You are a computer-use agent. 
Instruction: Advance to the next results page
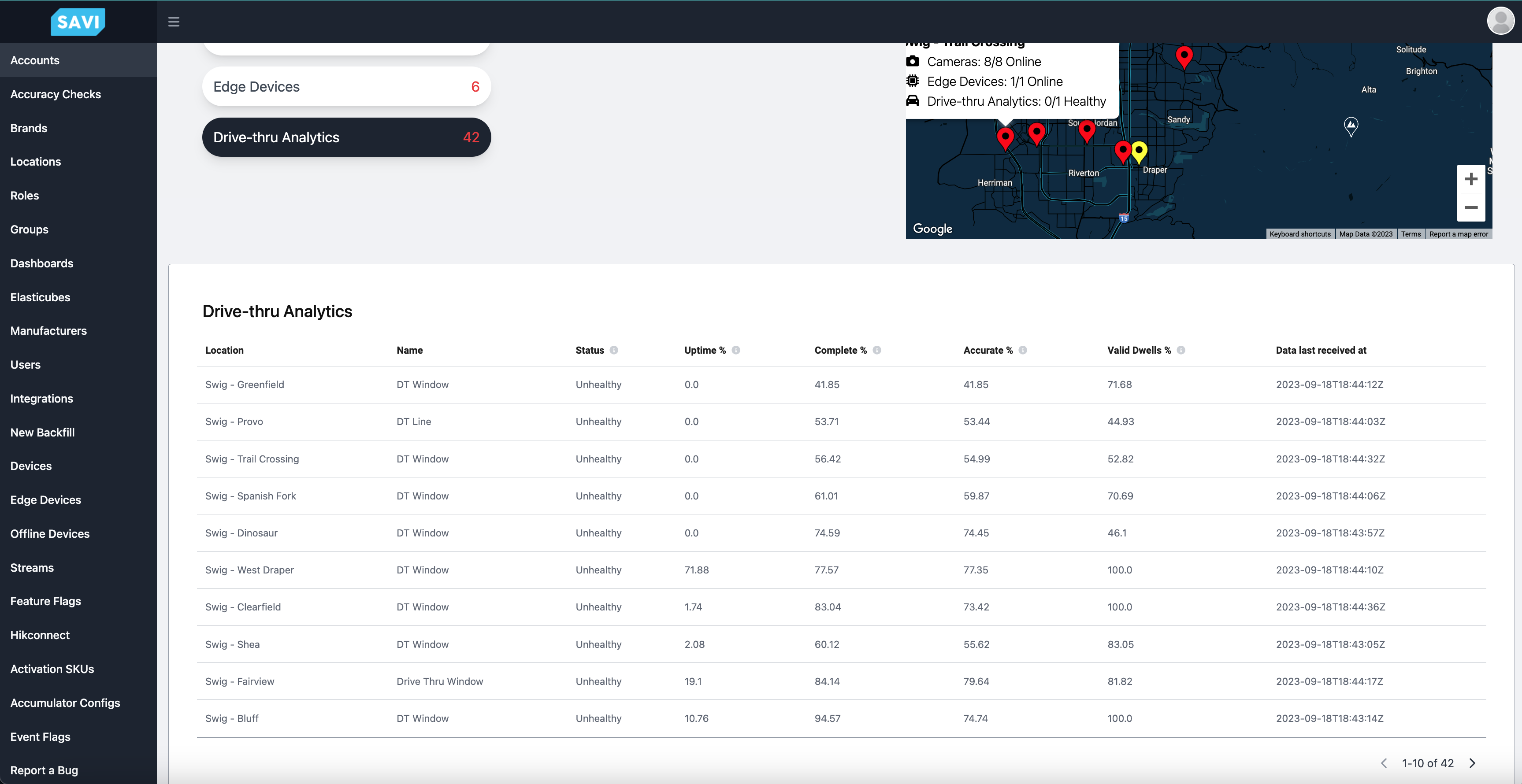click(1472, 763)
